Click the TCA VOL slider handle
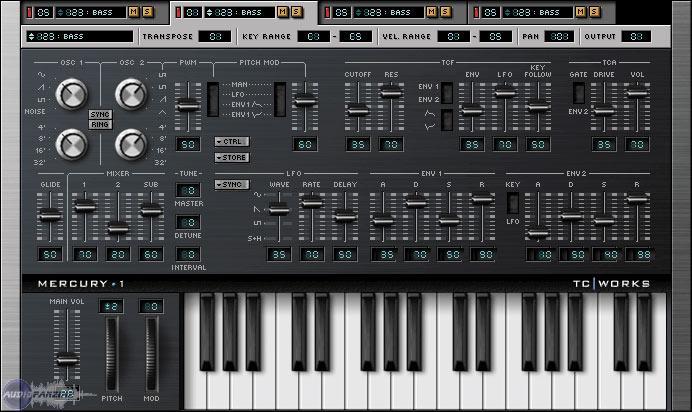The height and width of the screenshot is (412, 692). [637, 92]
